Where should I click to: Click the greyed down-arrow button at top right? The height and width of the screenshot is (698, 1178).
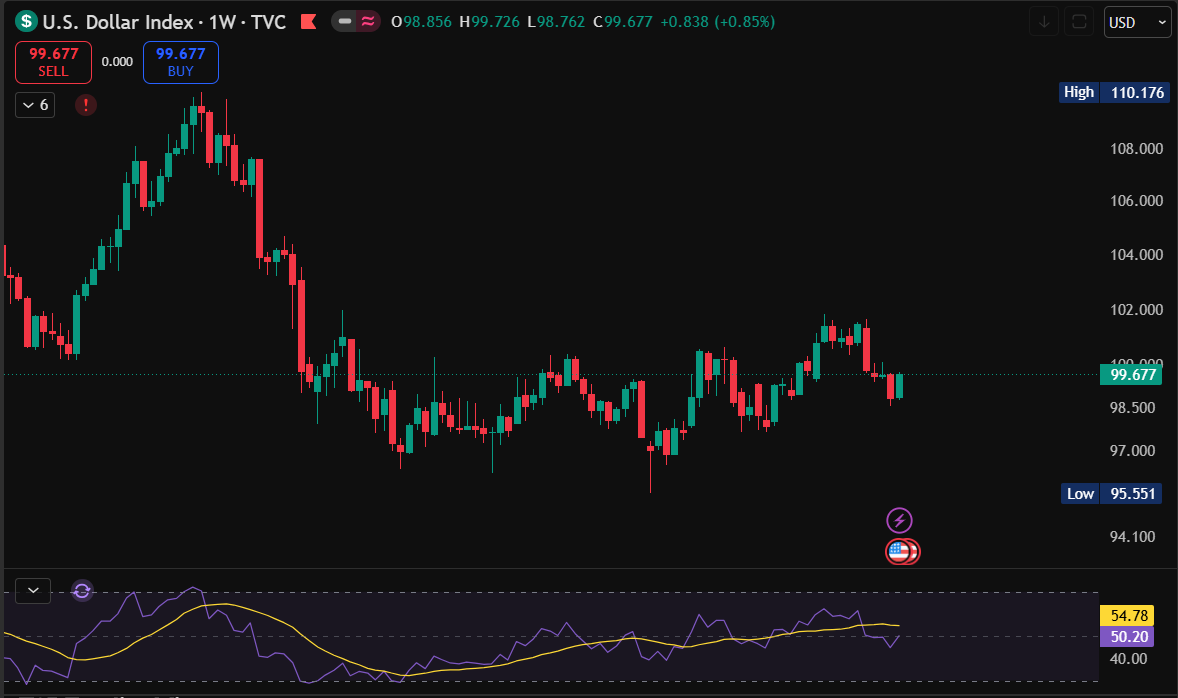[1044, 22]
